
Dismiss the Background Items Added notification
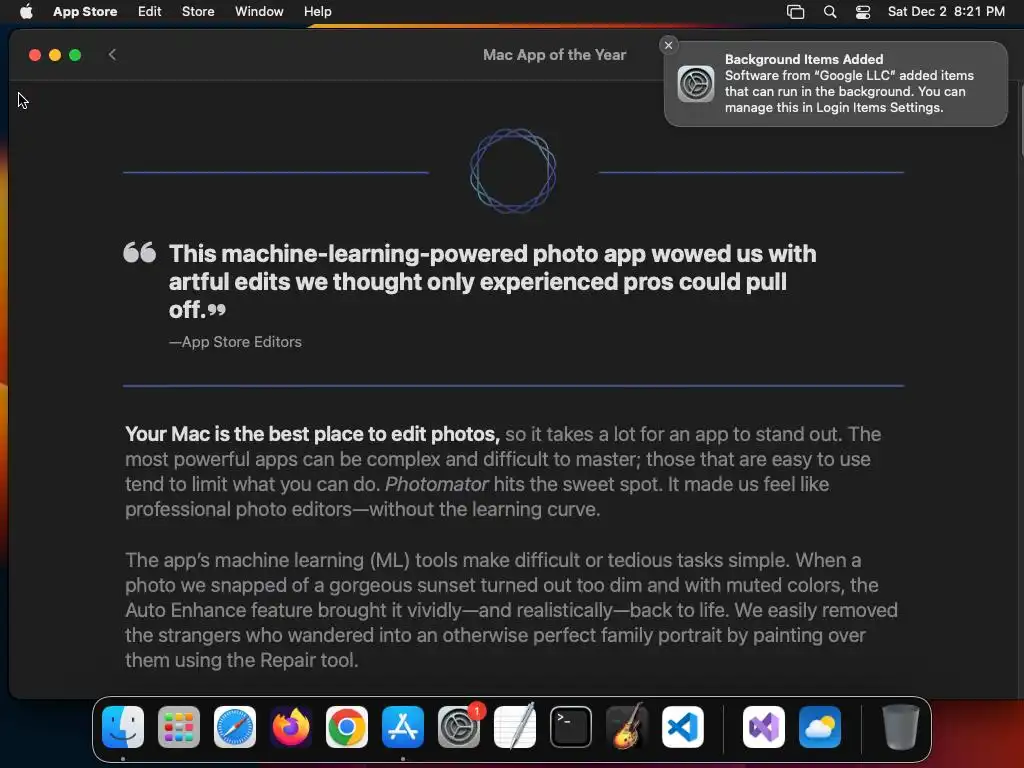(x=668, y=45)
